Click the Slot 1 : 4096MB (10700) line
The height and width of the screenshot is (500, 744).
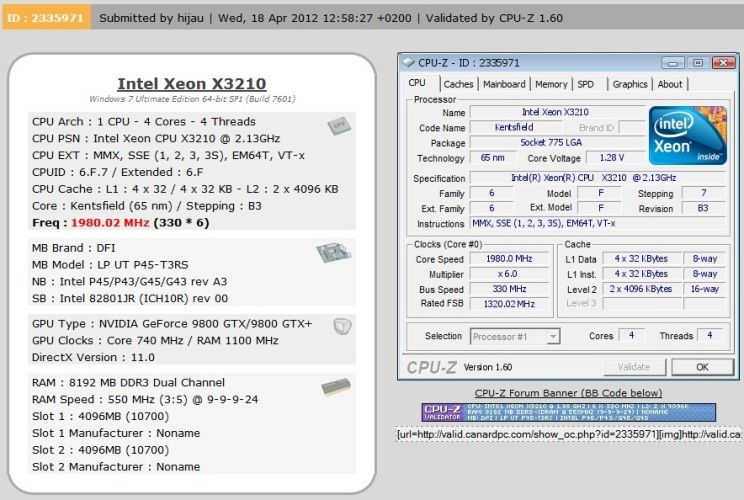tap(100, 417)
